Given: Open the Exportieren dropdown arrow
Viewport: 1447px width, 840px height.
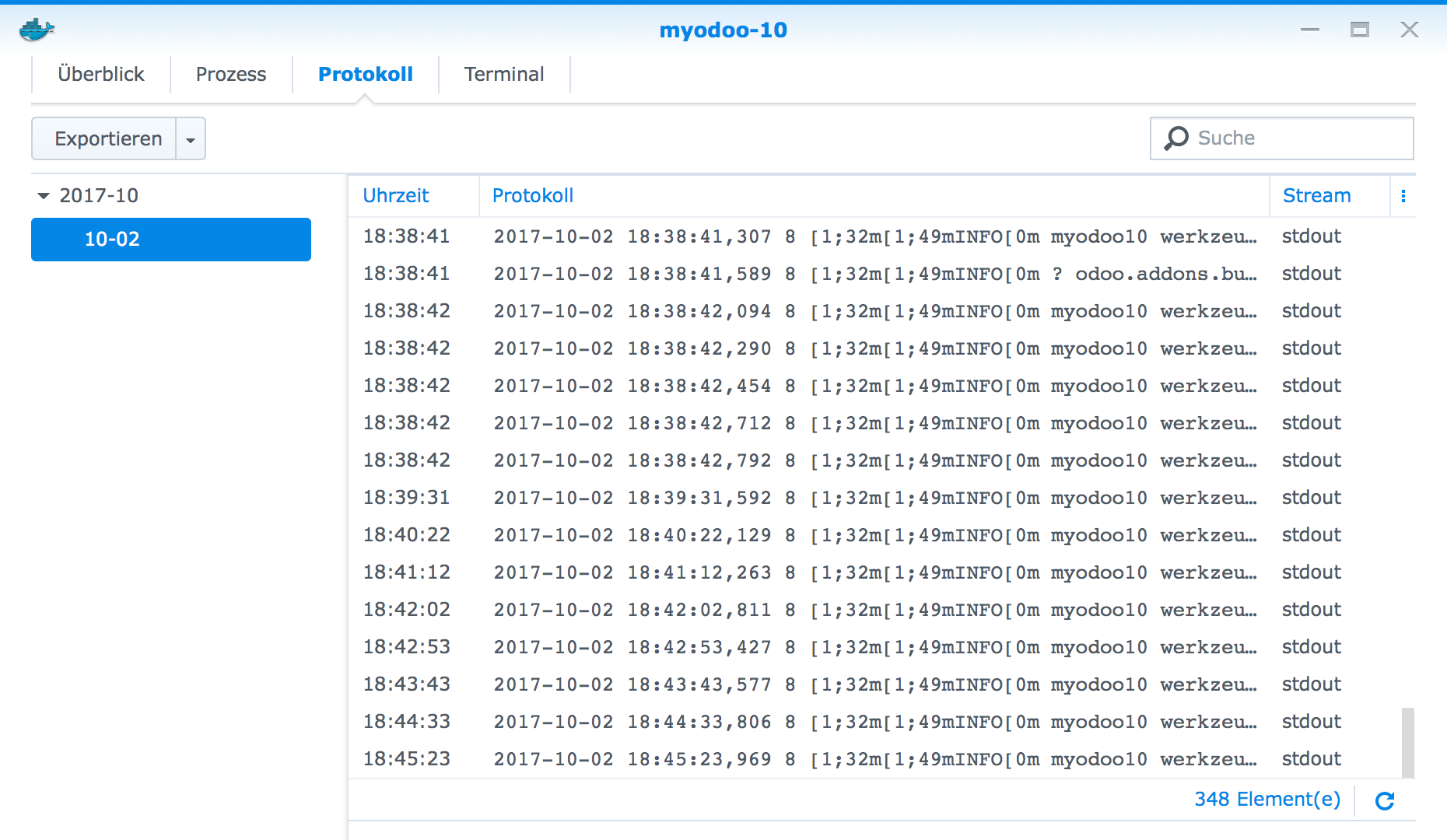Looking at the screenshot, I should coord(191,138).
